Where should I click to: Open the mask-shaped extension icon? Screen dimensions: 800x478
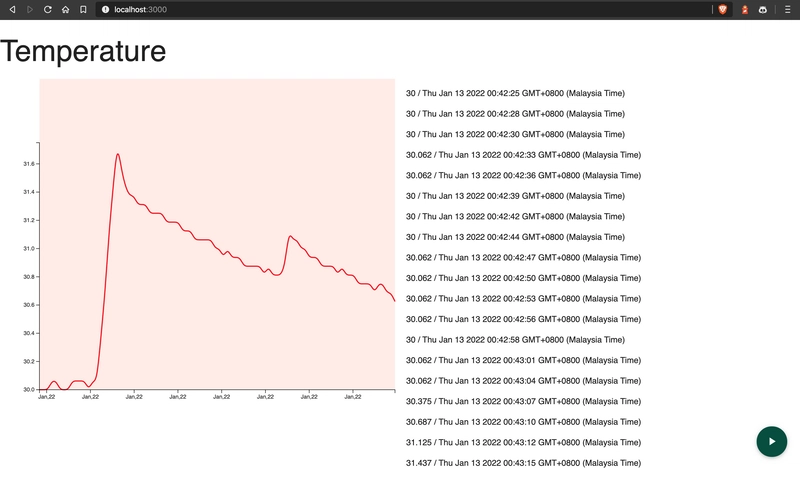coord(763,9)
